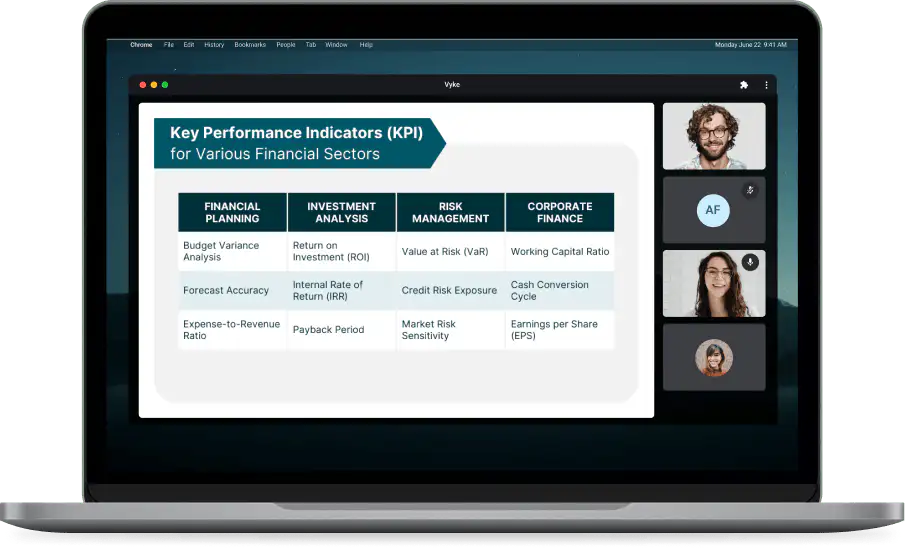Viewport: 906px width, 548px height.
Task: Expand the History menu
Action: pos(214,45)
